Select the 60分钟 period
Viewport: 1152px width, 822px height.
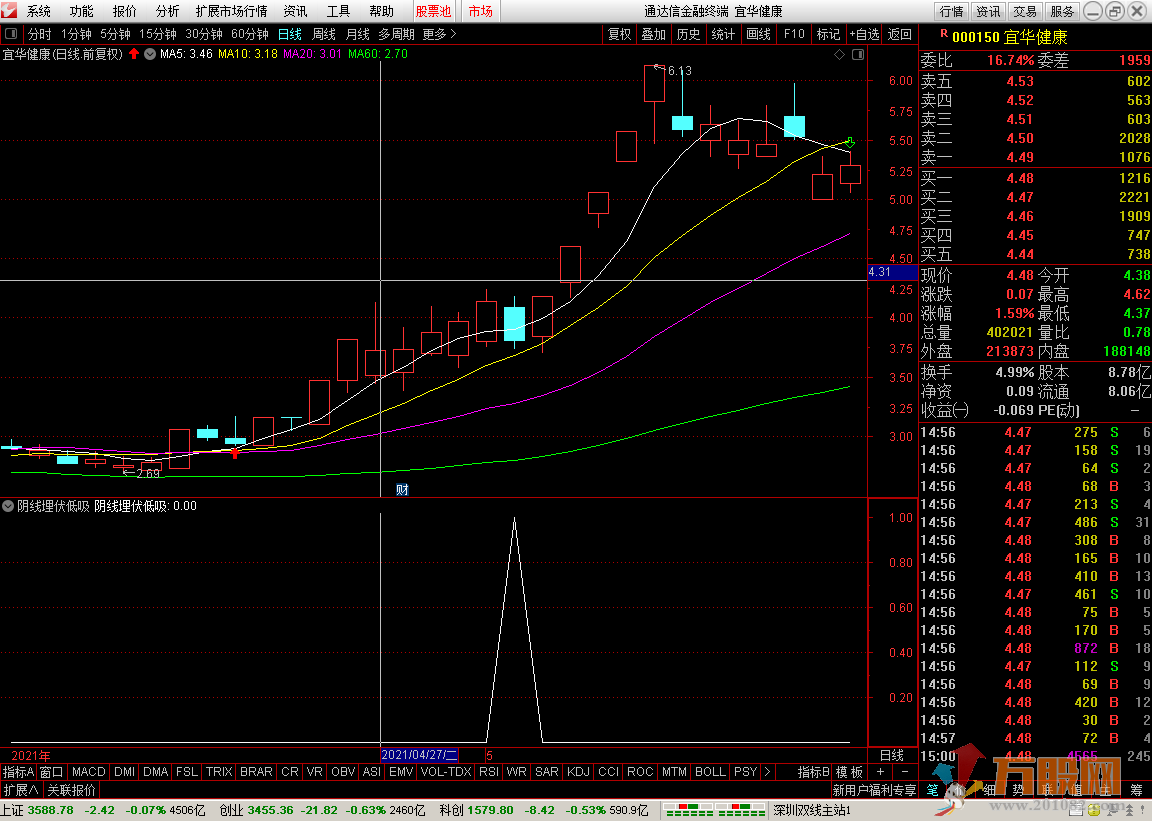coord(250,35)
